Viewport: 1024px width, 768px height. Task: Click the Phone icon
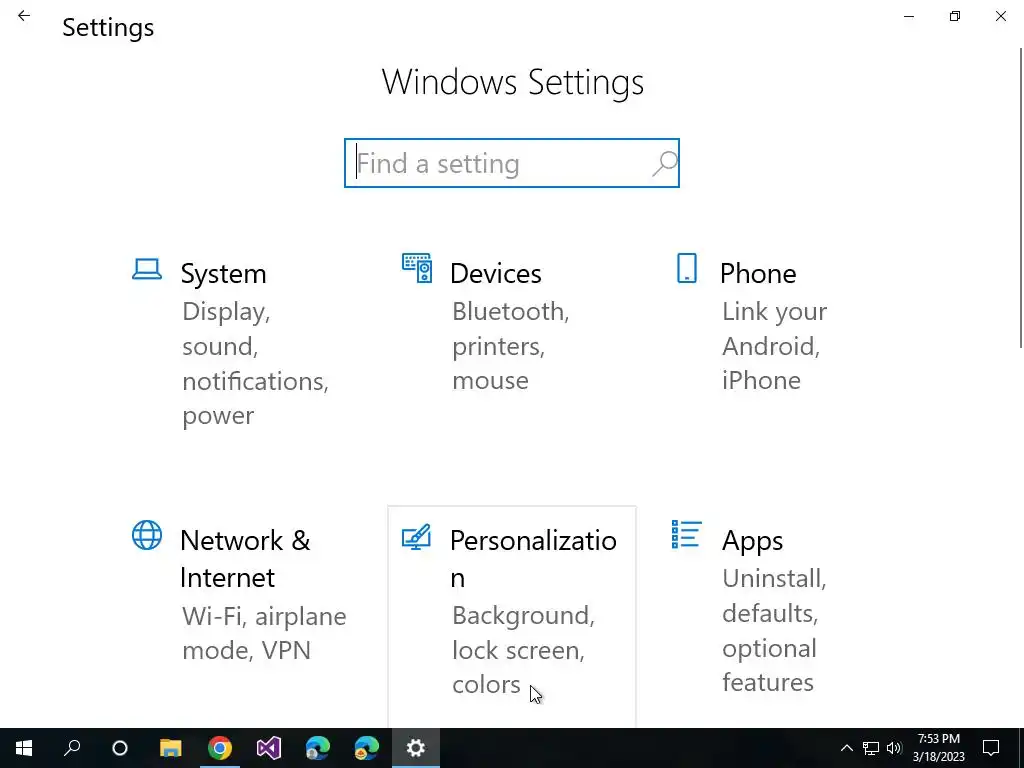pyautogui.click(x=686, y=268)
